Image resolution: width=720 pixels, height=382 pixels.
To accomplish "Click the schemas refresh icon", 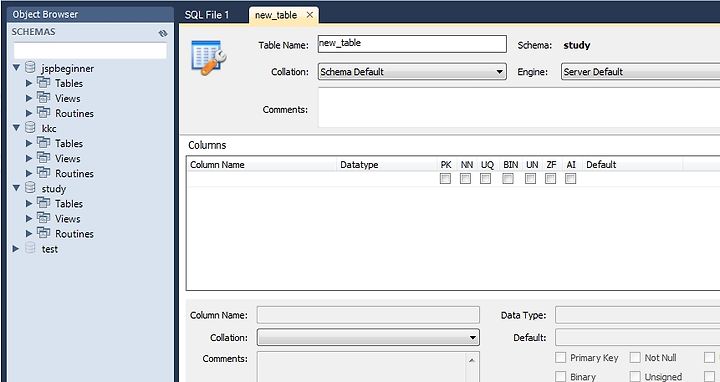I will (x=163, y=33).
